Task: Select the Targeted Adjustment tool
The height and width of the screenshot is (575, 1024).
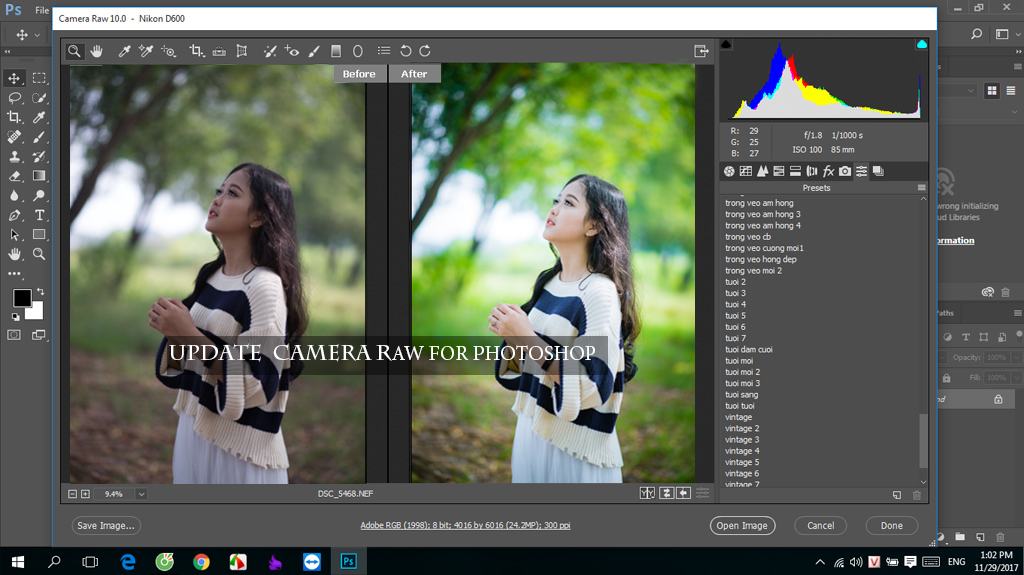Action: (168, 51)
